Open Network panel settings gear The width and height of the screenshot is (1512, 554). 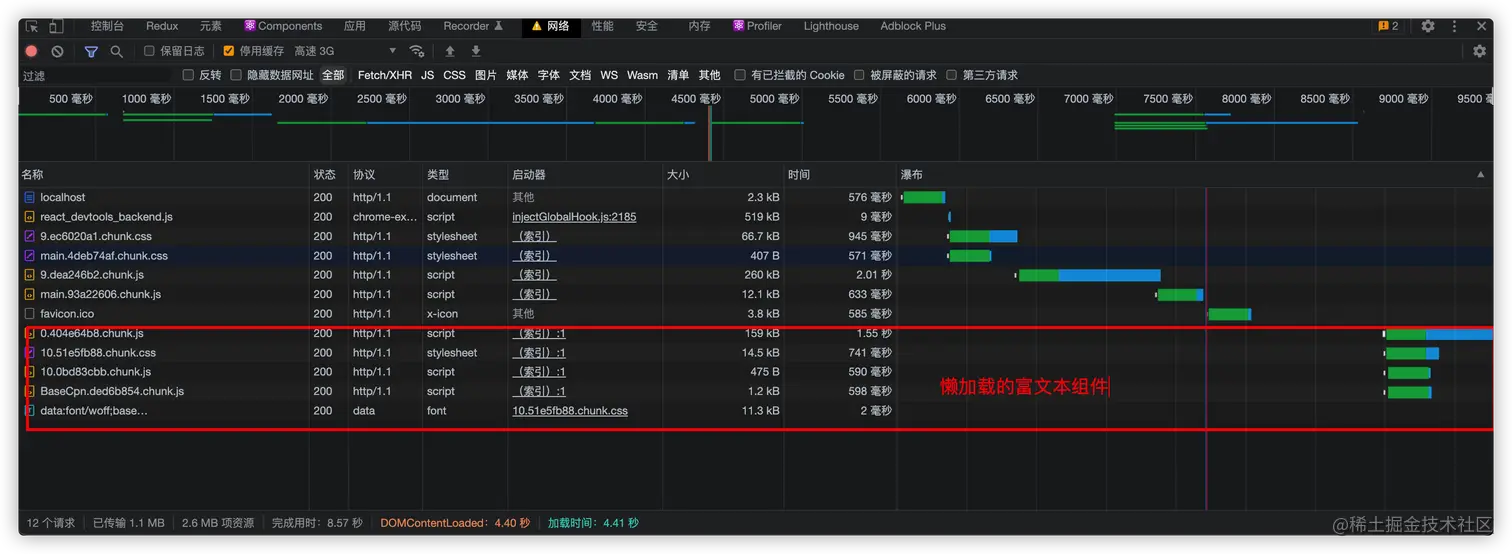point(1480,51)
